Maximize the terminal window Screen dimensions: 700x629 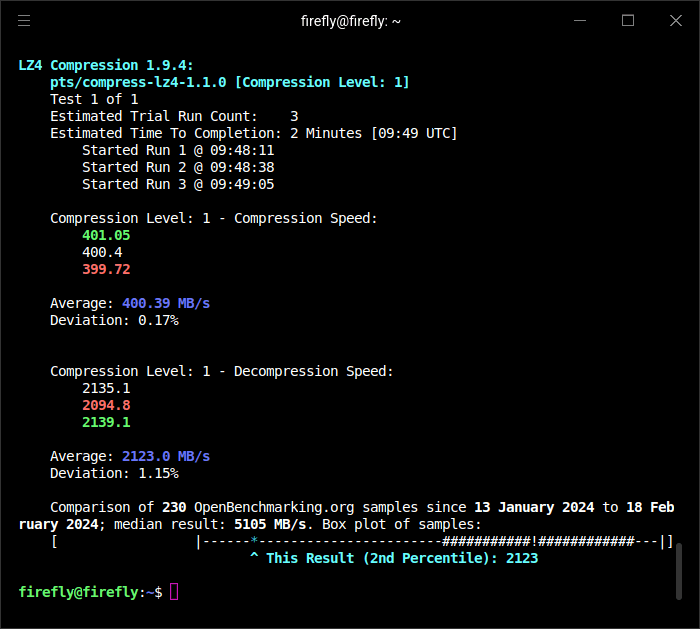click(628, 21)
